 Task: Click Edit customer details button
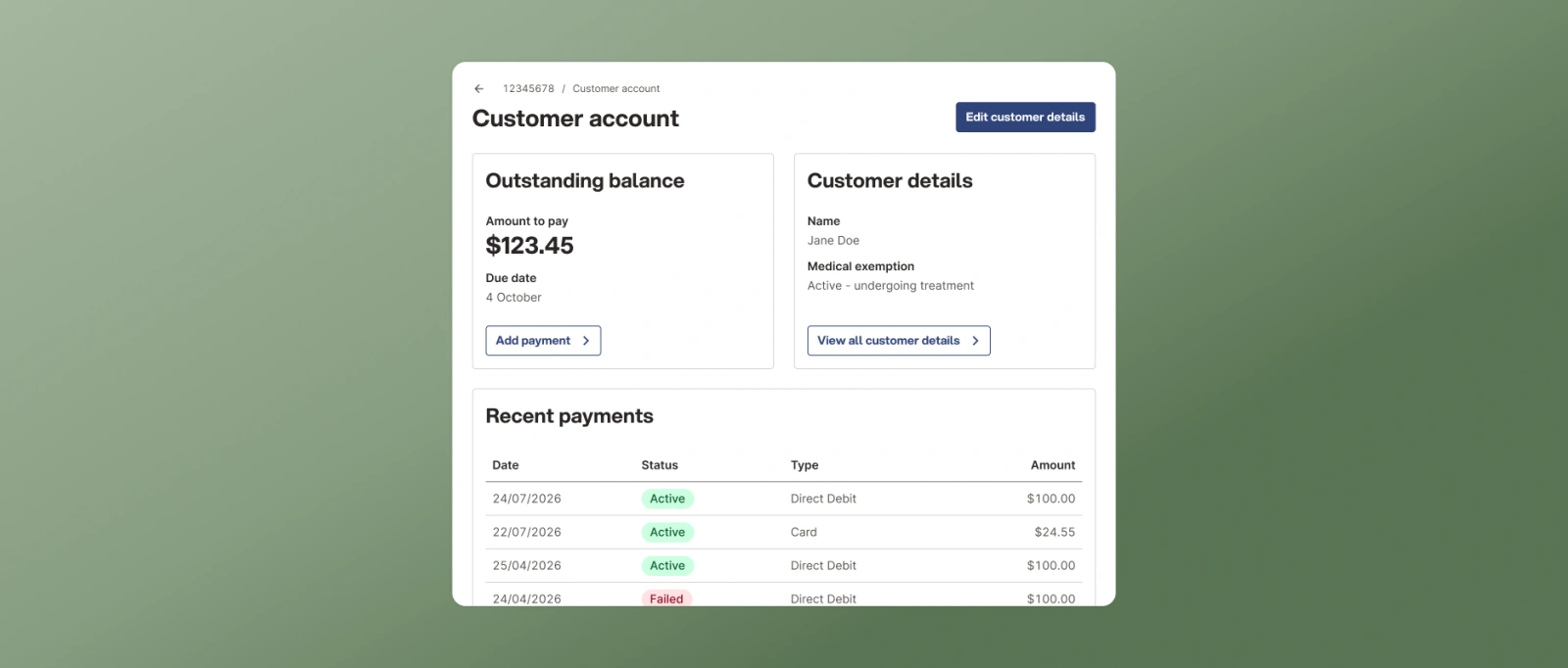(1025, 117)
